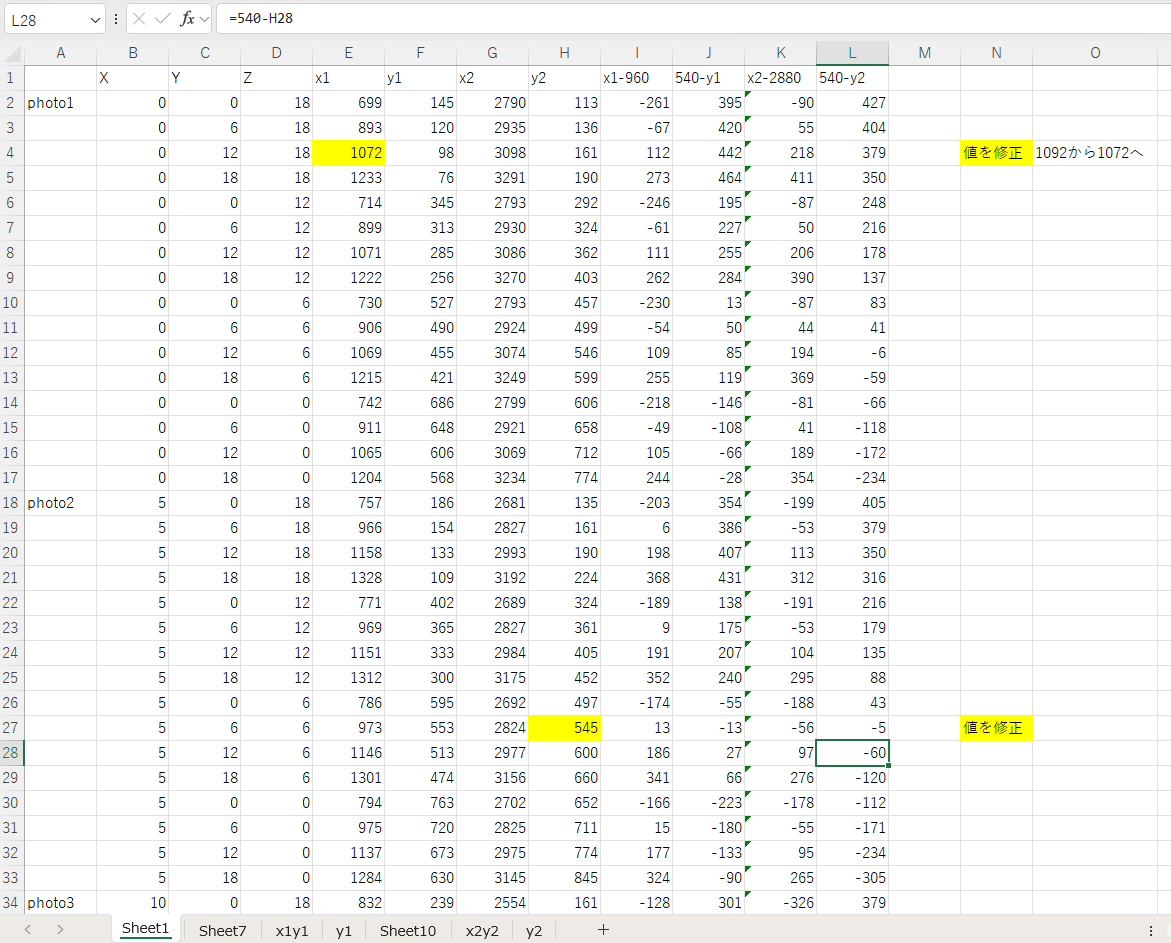1171x943 pixels.
Task: Select column header L
Action: 852,53
